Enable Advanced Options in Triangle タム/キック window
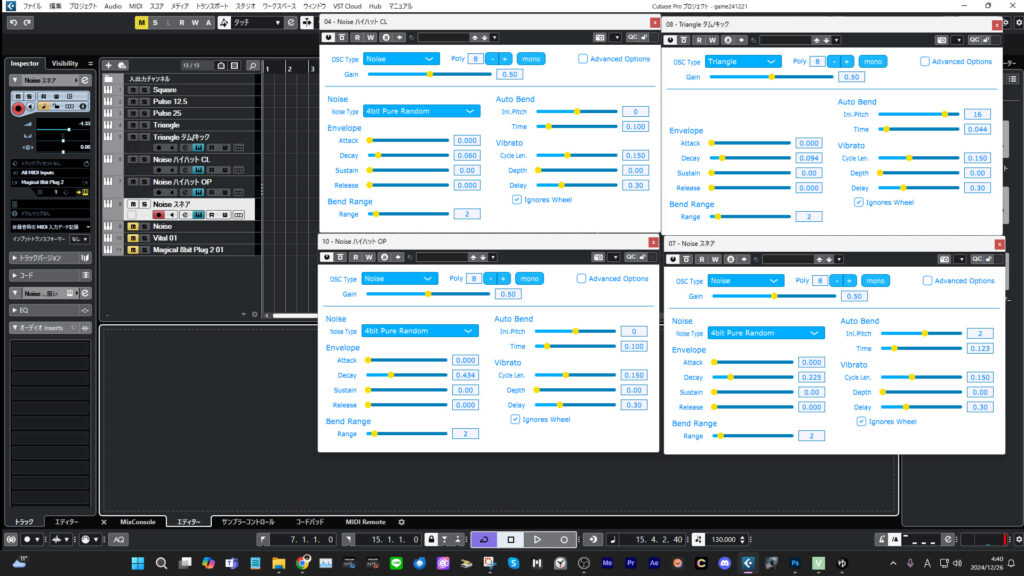This screenshot has height=576, width=1024. pos(926,61)
